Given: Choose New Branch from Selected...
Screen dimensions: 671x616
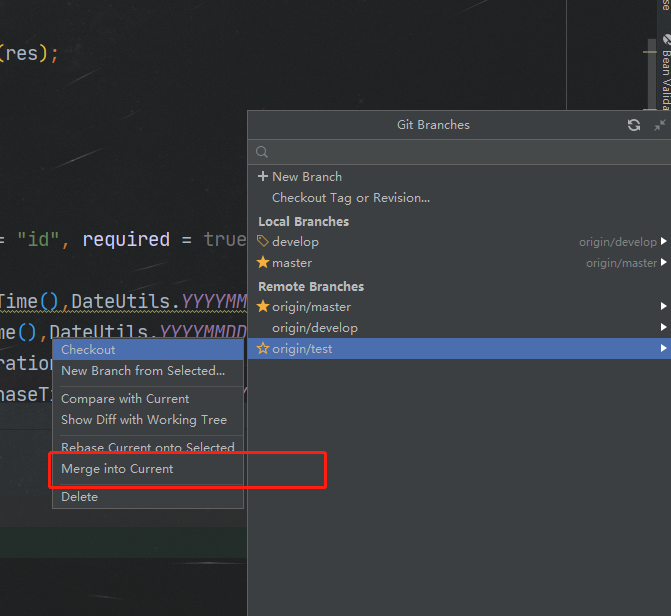Looking at the screenshot, I should [x=148, y=371].
